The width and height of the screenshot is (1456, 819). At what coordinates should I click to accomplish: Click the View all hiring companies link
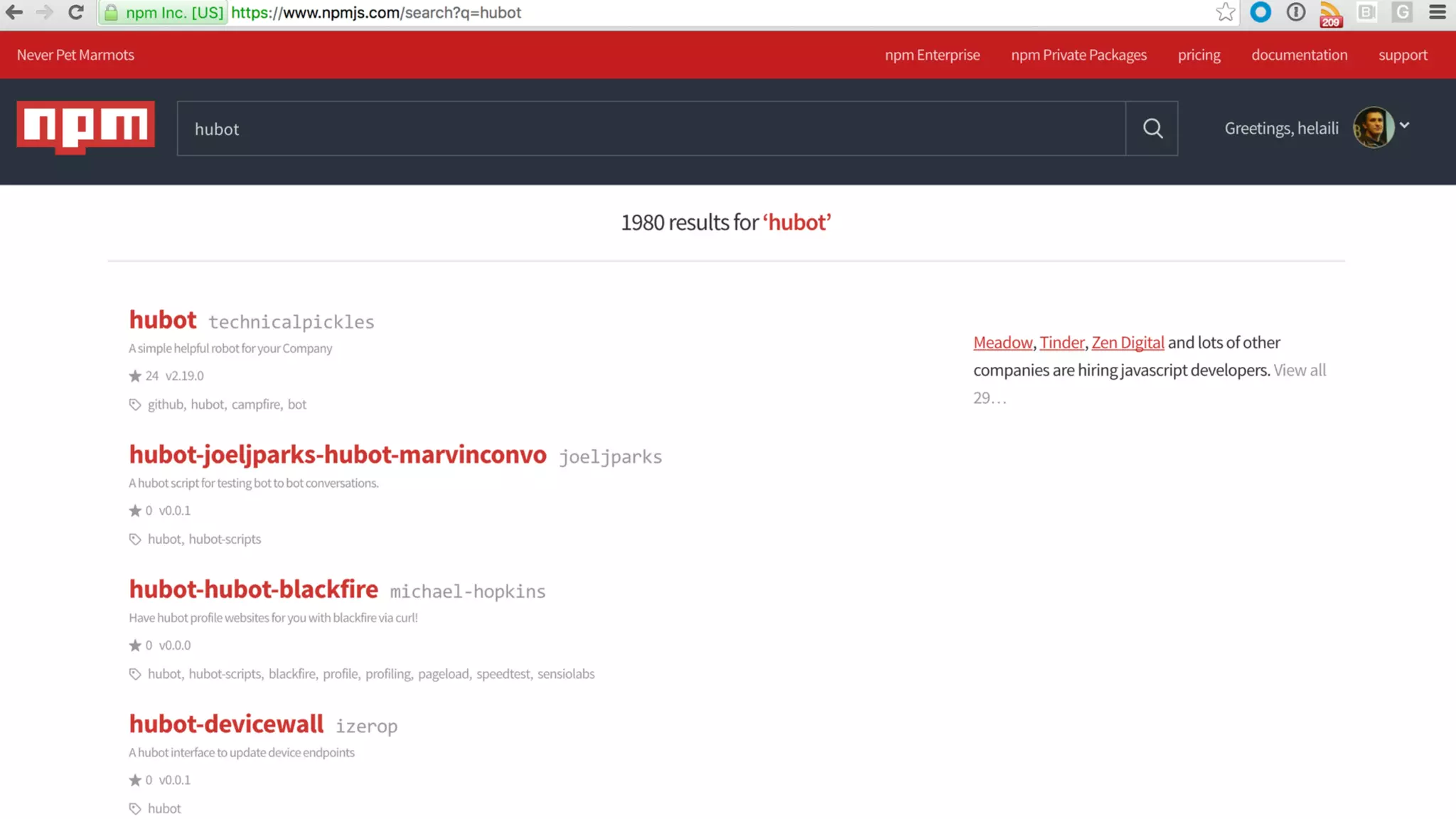1299,370
